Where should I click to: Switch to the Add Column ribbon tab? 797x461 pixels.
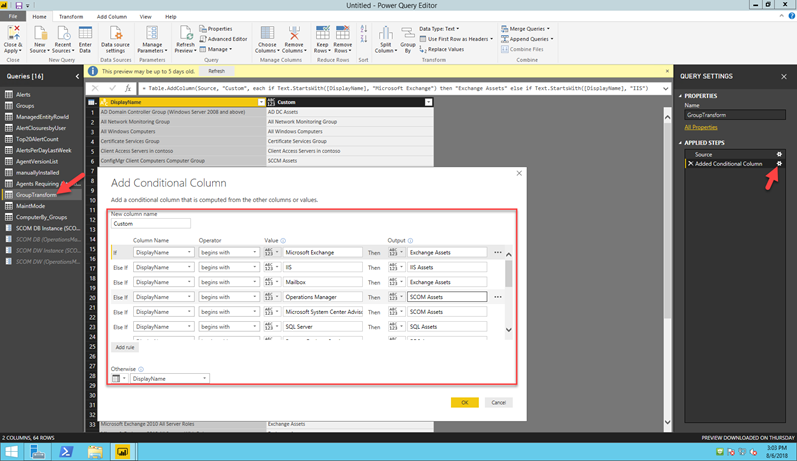pyautogui.click(x=111, y=17)
